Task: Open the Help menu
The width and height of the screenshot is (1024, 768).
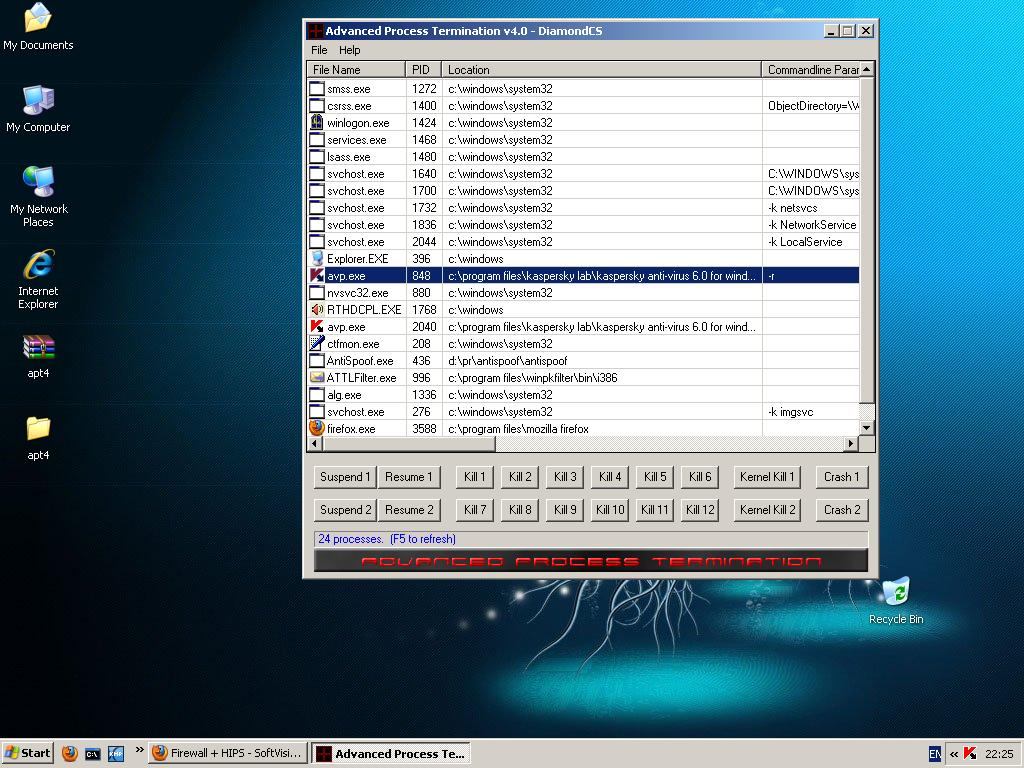Action: coord(349,50)
